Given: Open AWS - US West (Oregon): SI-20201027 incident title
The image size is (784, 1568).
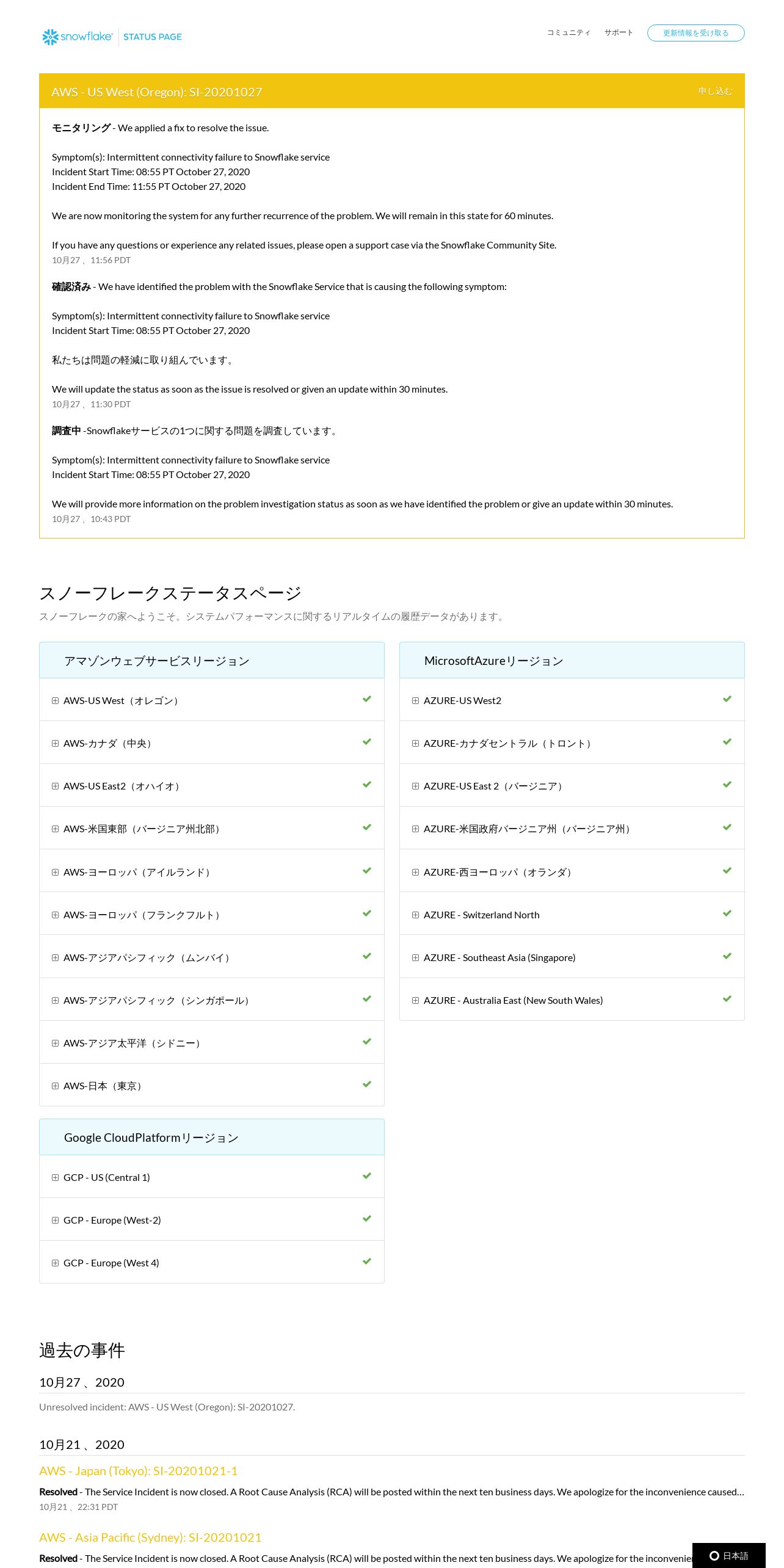Looking at the screenshot, I should click(157, 92).
